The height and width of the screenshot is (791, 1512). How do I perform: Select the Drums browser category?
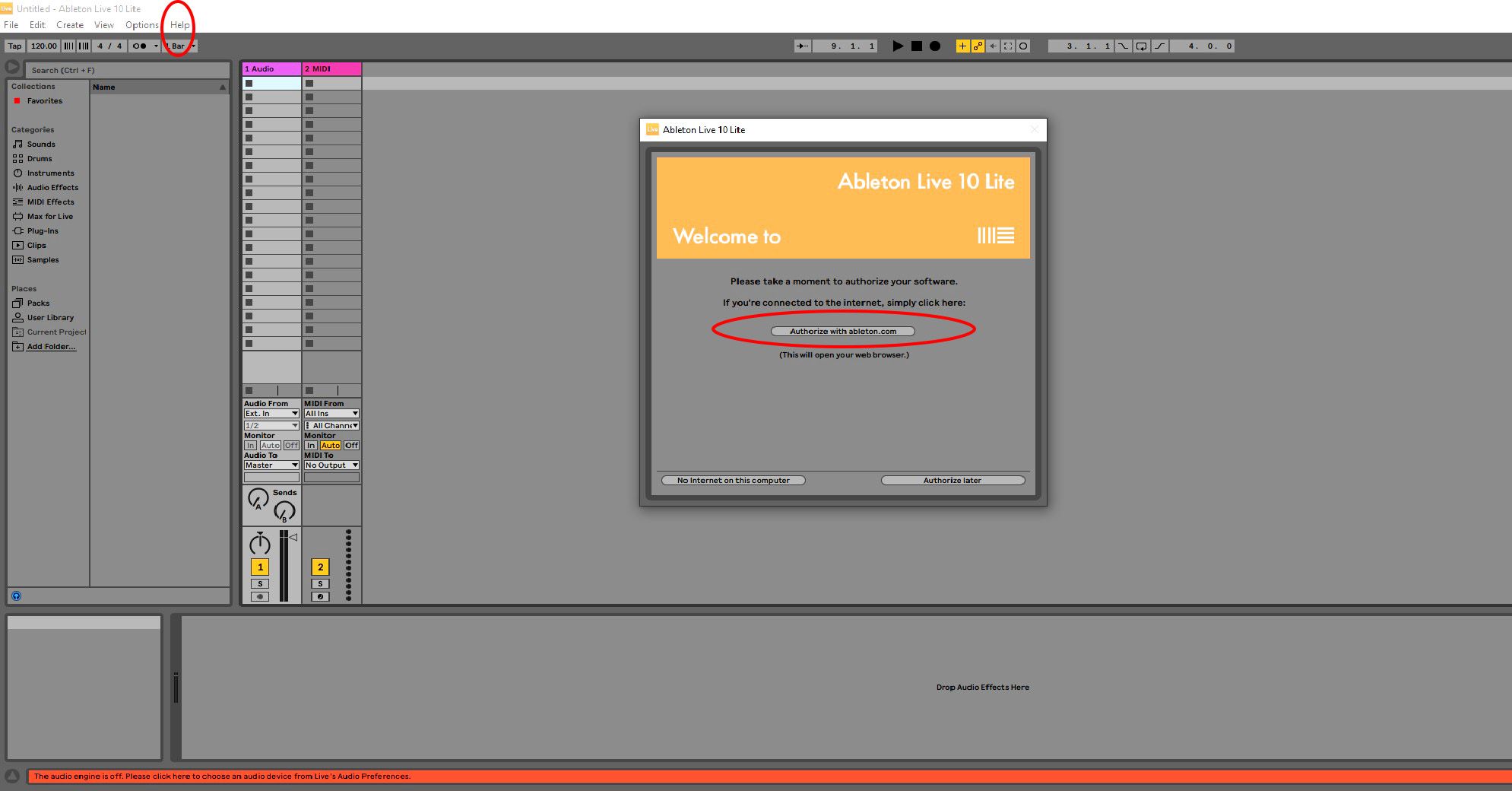click(40, 159)
